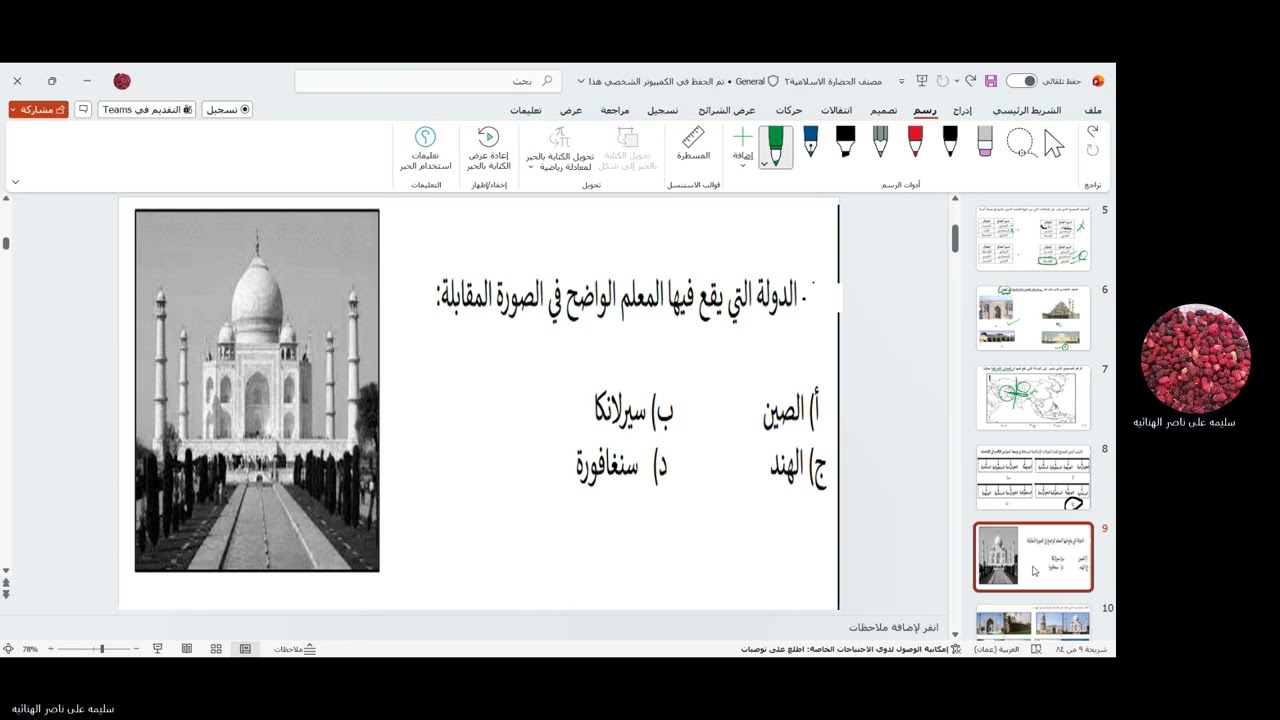The width and height of the screenshot is (1280, 720).
Task: Select the red pen tool
Action: tap(915, 142)
